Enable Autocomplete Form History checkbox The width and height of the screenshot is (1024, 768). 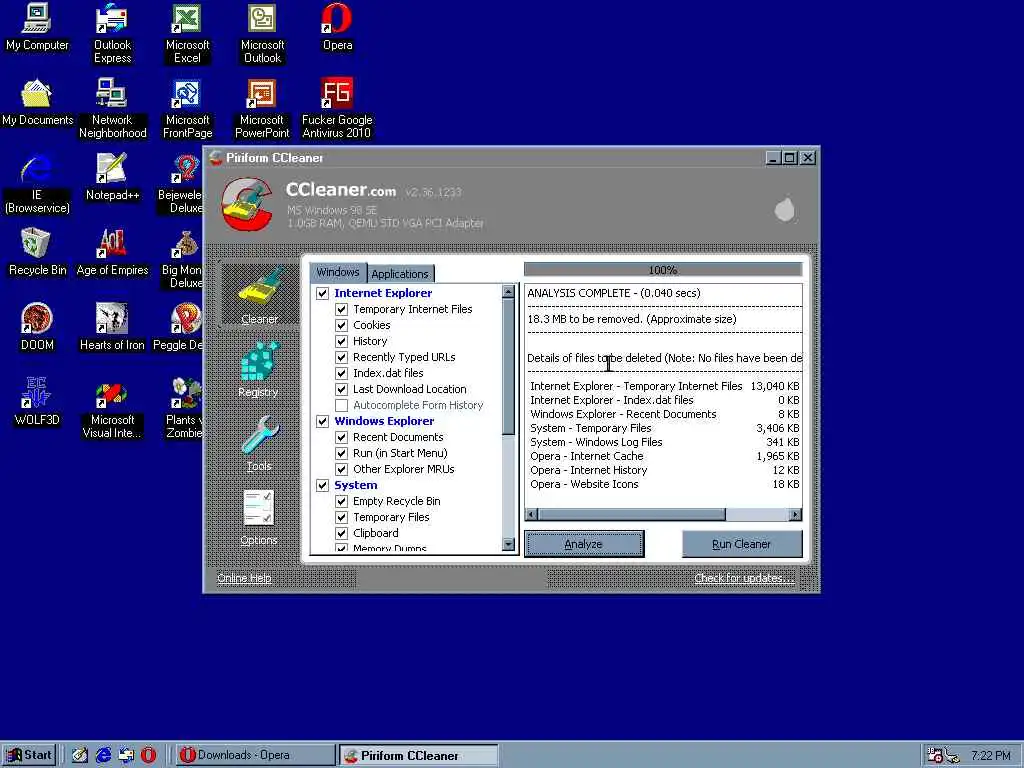[x=342, y=405]
